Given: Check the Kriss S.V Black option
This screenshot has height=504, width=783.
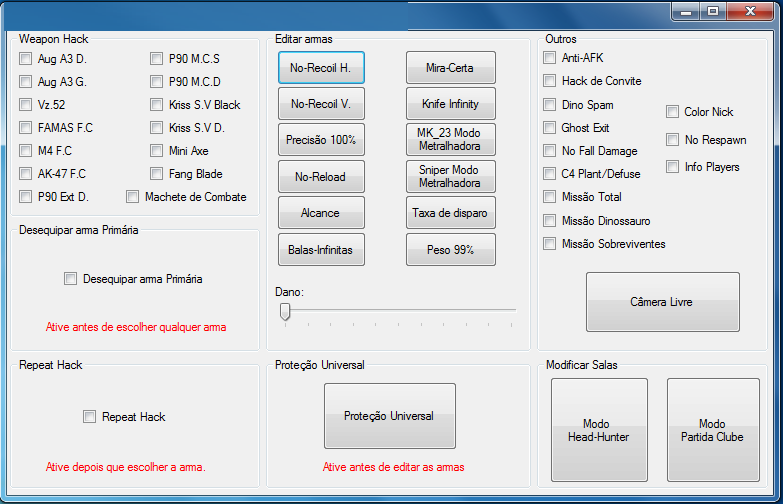Looking at the screenshot, I should point(157,105).
